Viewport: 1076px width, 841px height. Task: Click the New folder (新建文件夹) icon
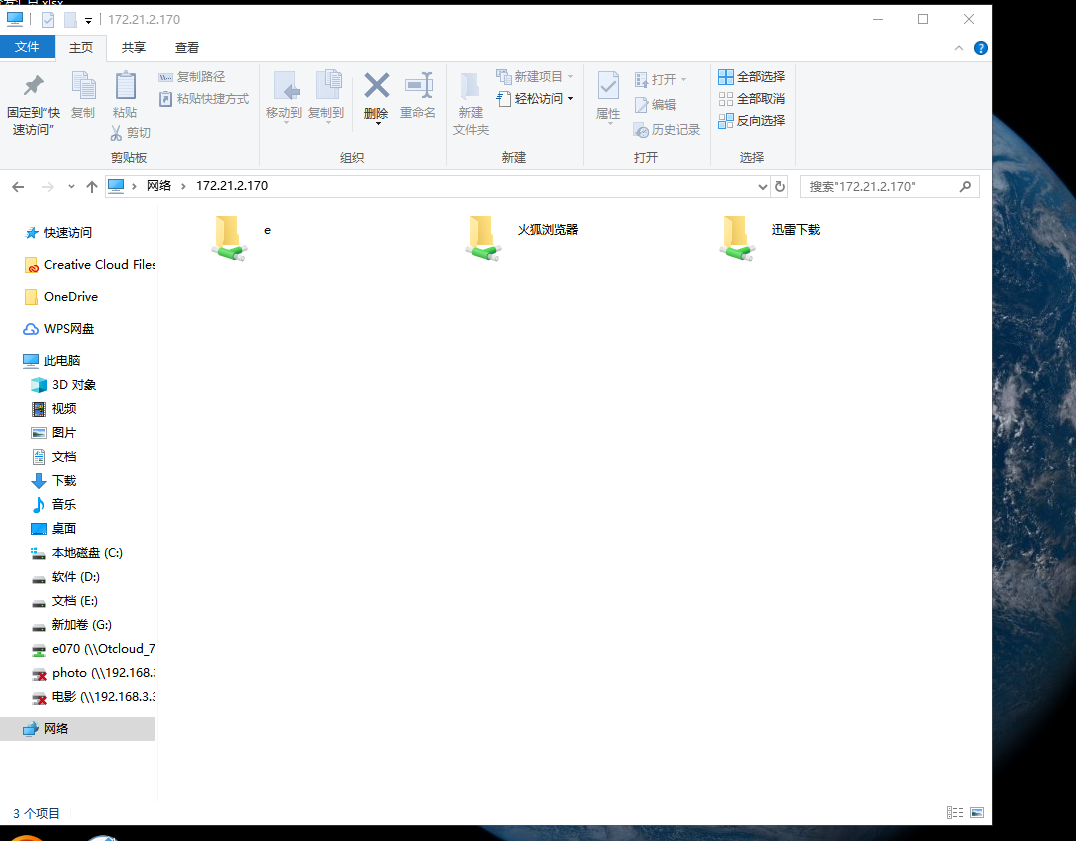[470, 86]
